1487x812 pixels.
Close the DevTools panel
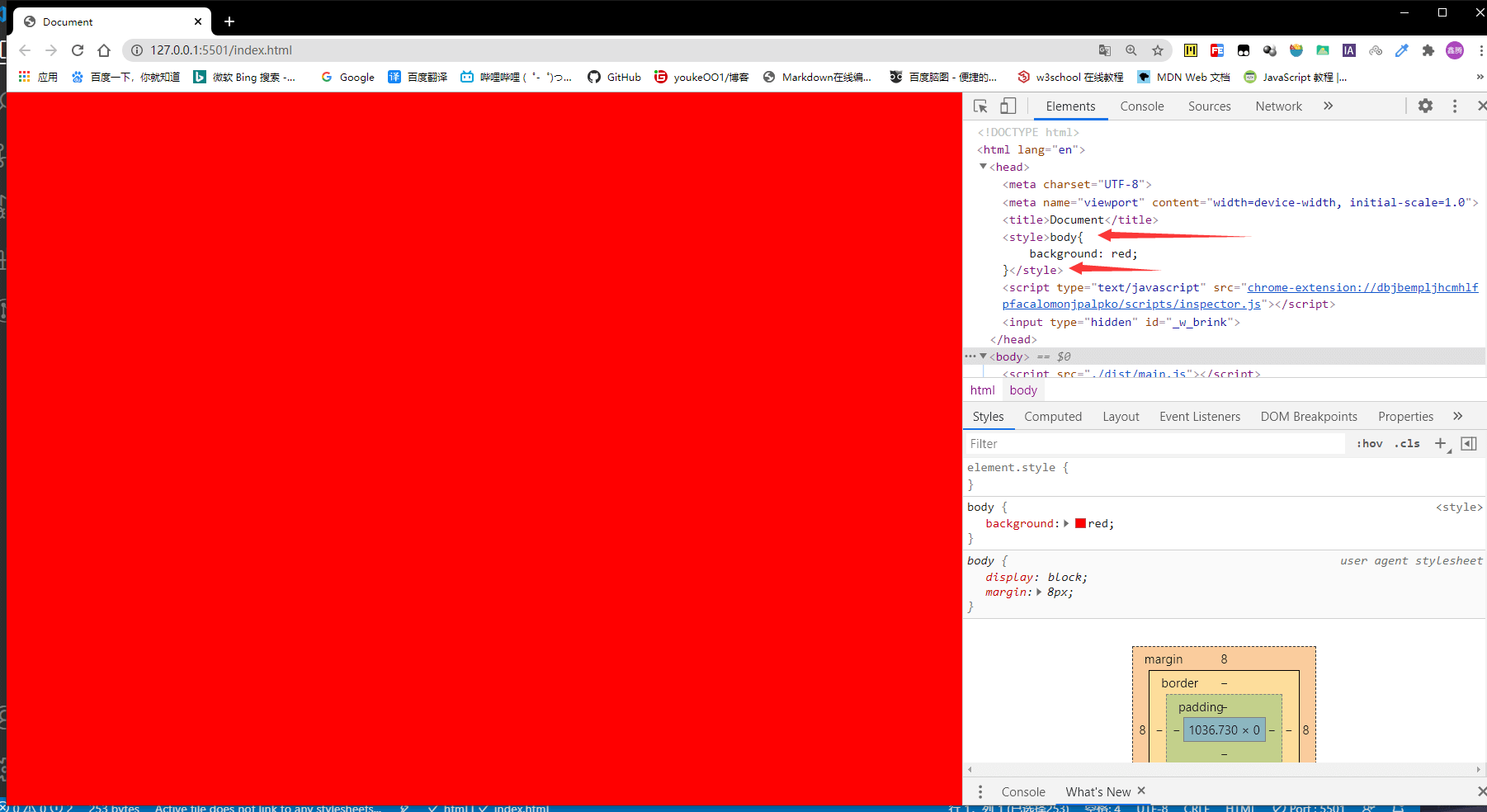(1481, 106)
